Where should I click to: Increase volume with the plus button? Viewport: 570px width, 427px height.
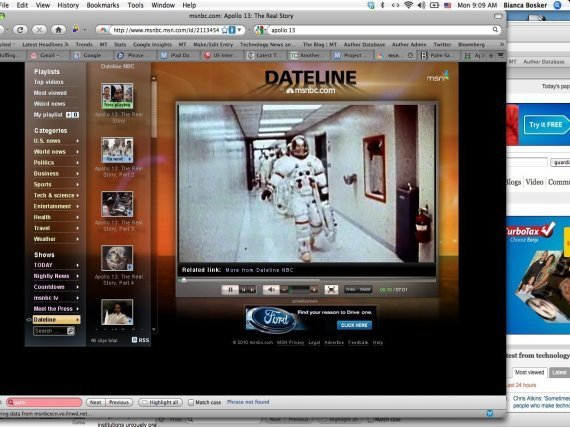tap(314, 290)
